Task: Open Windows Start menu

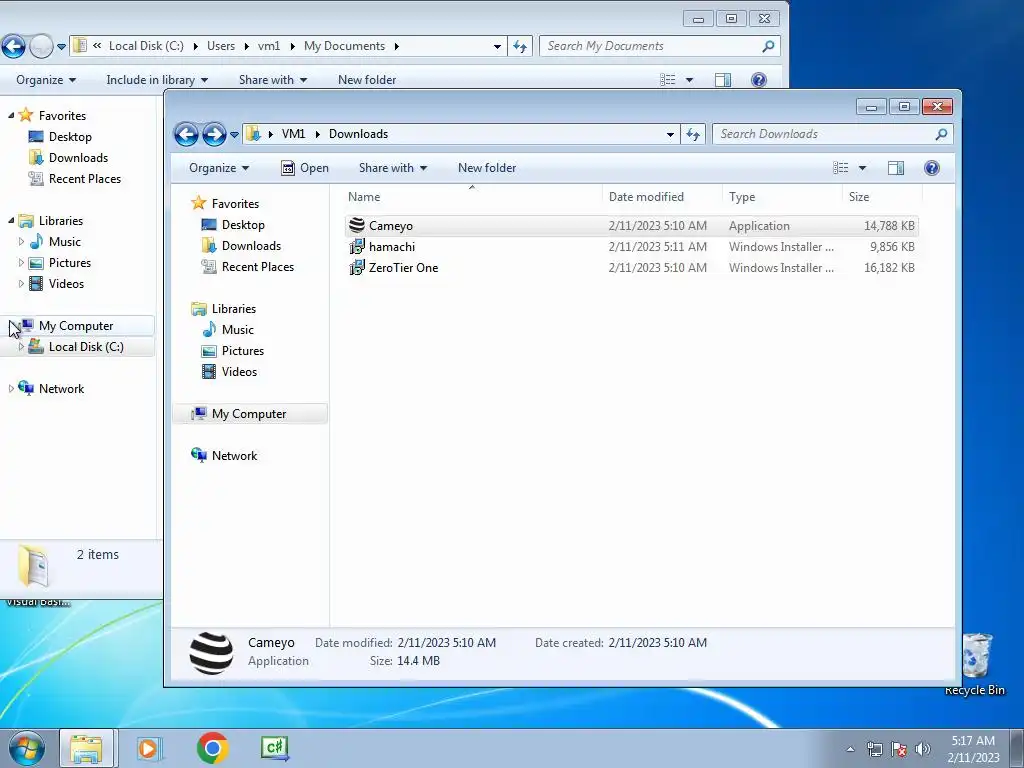Action: (x=27, y=748)
